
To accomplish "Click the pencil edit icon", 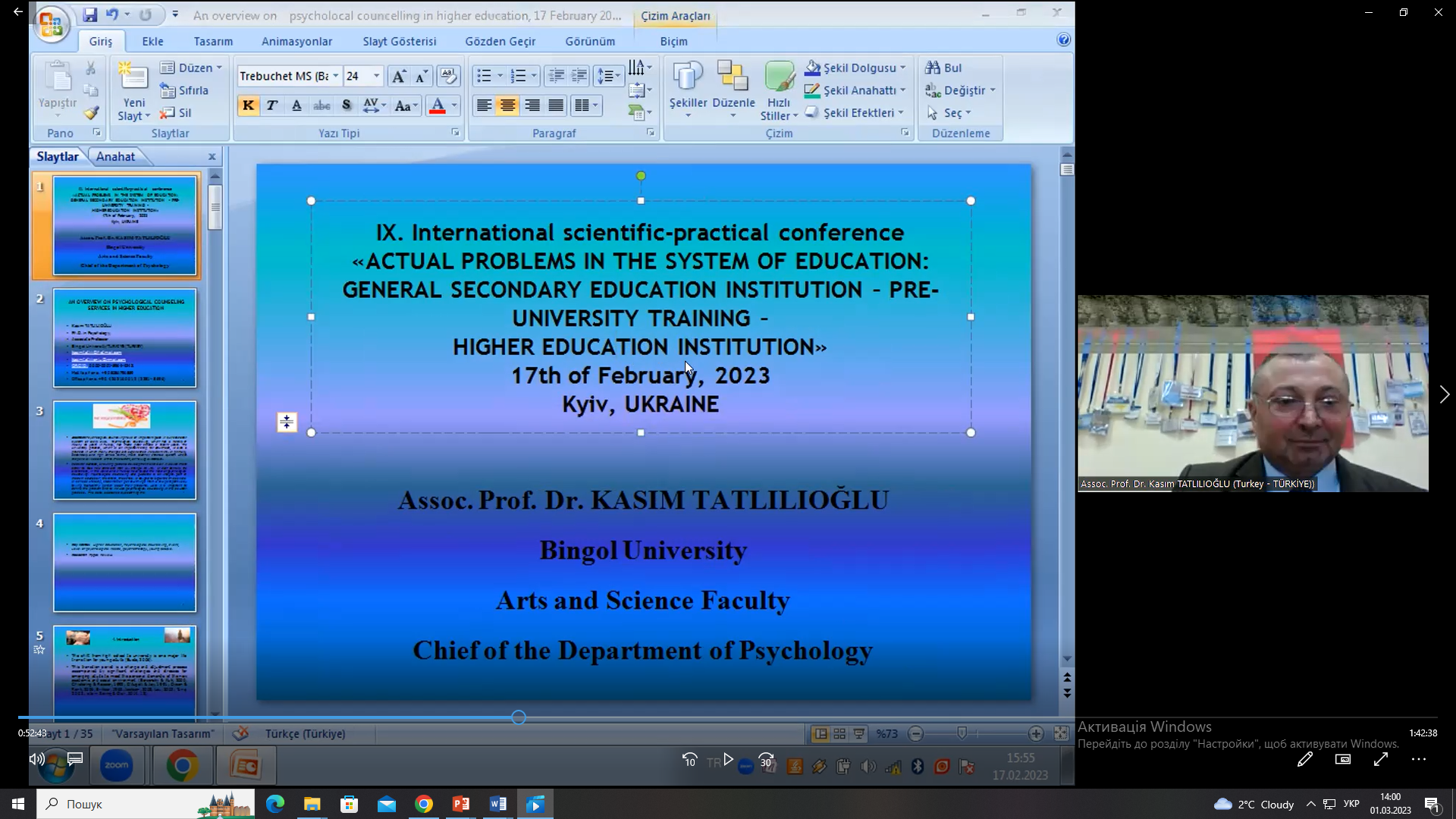I will pyautogui.click(x=1304, y=759).
